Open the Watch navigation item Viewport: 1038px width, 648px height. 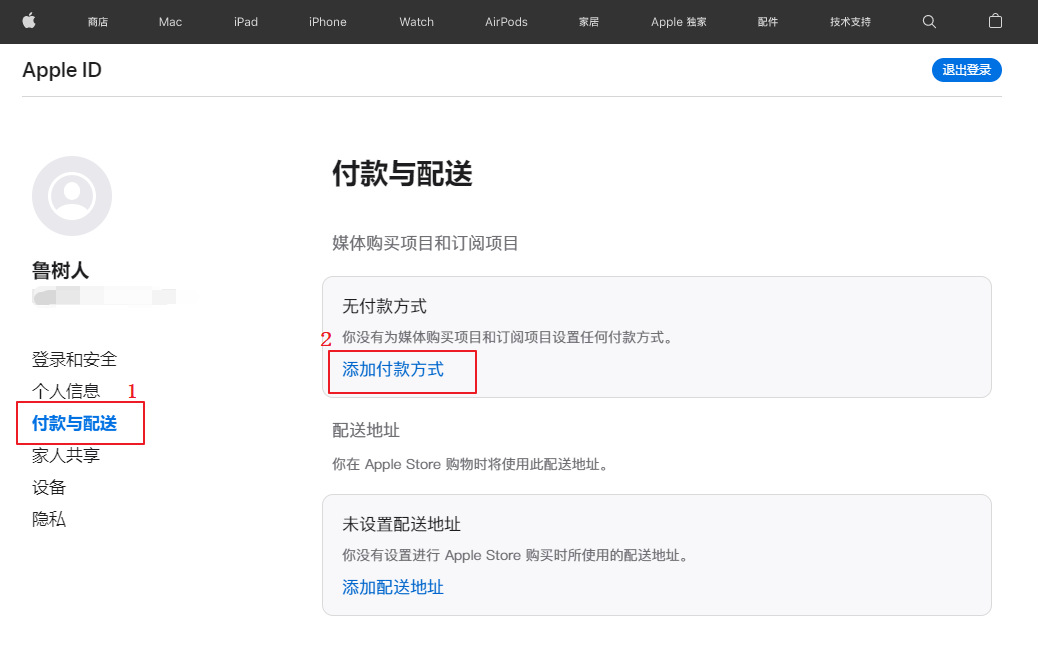click(416, 22)
